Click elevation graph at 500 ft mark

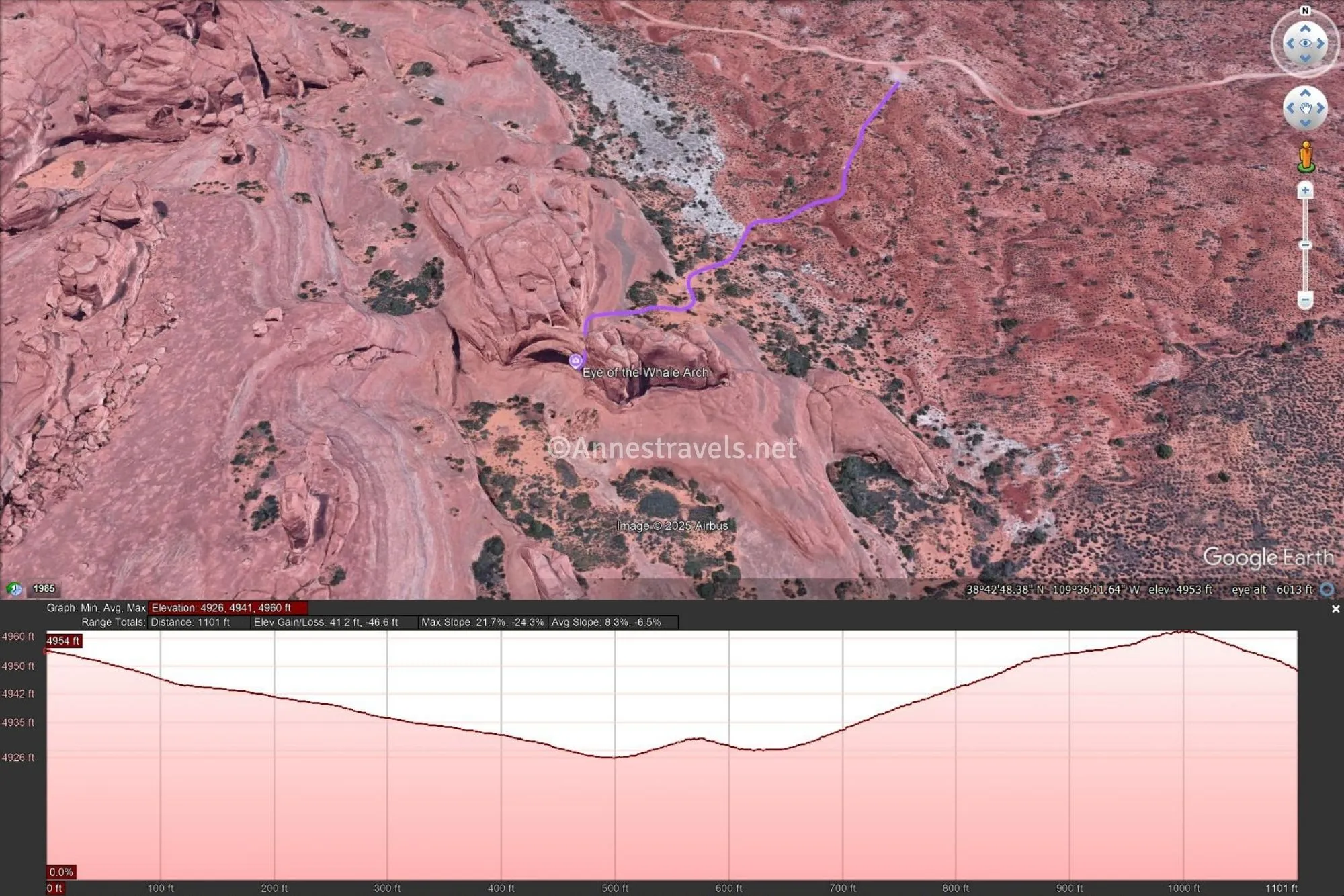[x=614, y=757]
